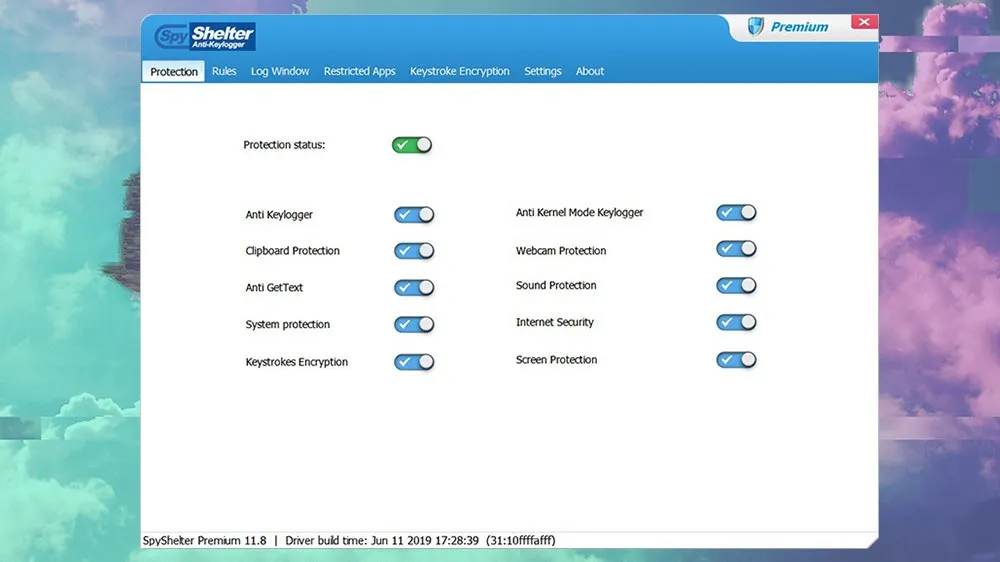The height and width of the screenshot is (562, 1000).
Task: Disable the Anti Keylogger toggle
Action: (414, 215)
